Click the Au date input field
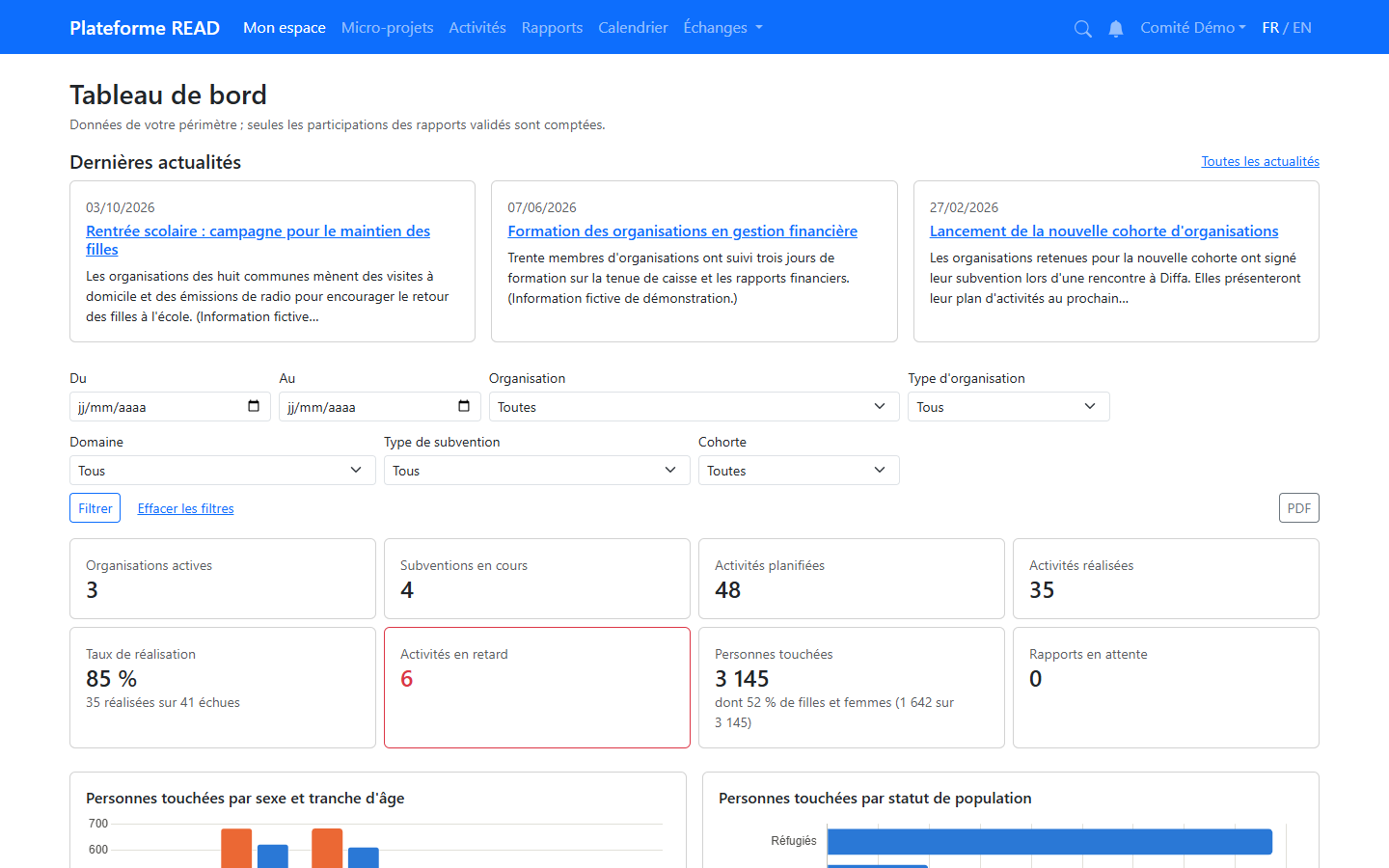This screenshot has height=868, width=1389. click(380, 407)
